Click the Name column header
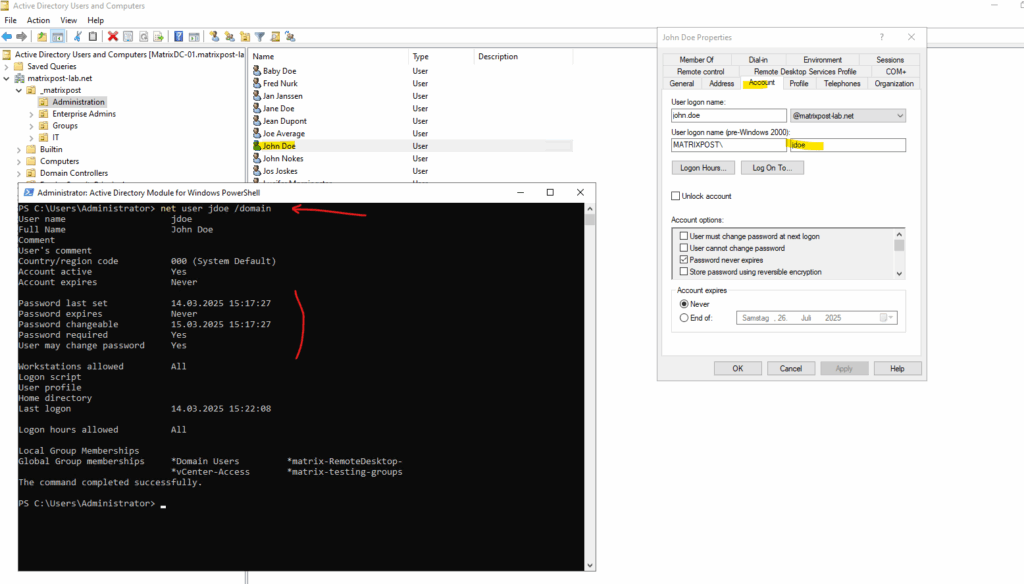This screenshot has width=1024, height=584. click(x=328, y=57)
